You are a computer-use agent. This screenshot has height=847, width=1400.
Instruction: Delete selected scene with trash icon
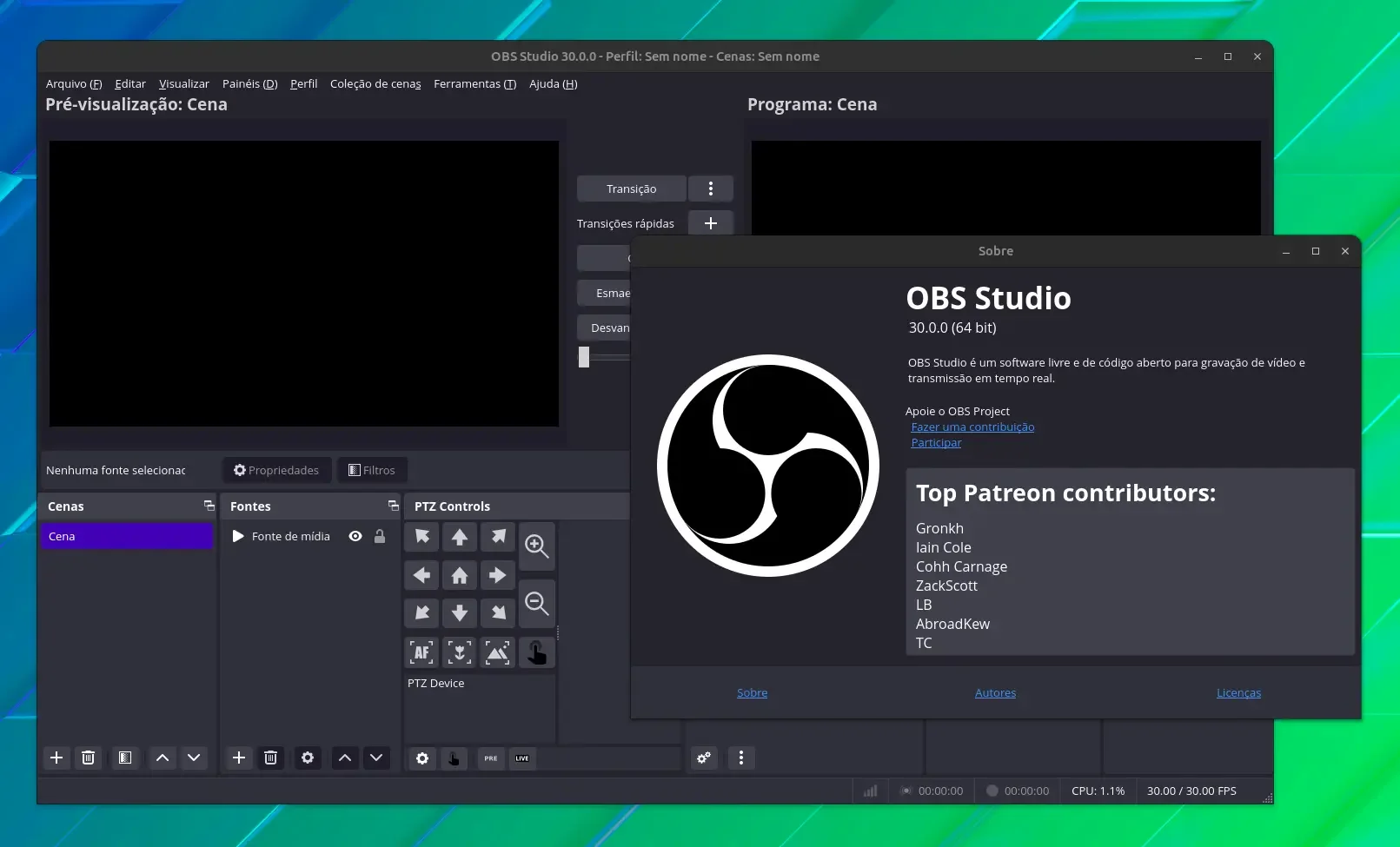click(x=88, y=758)
